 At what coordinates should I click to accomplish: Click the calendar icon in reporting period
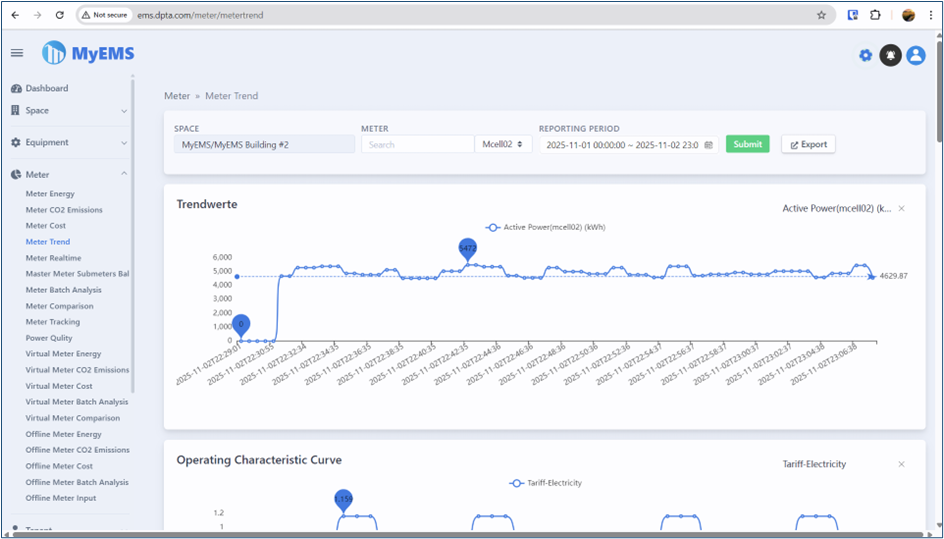[709, 145]
